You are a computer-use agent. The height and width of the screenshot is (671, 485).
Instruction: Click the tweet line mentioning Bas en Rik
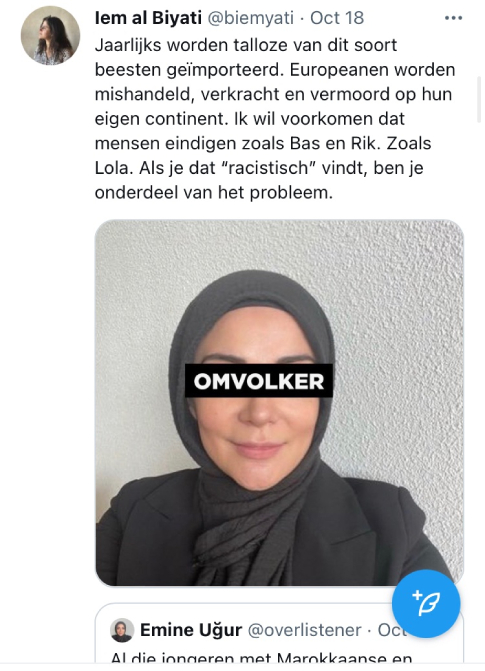tap(263, 143)
